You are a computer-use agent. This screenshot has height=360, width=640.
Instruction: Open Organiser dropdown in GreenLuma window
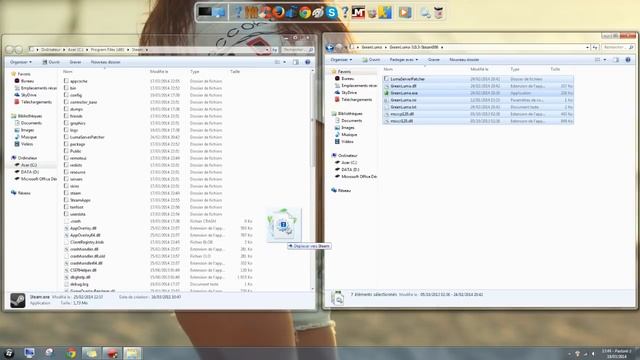(341, 60)
